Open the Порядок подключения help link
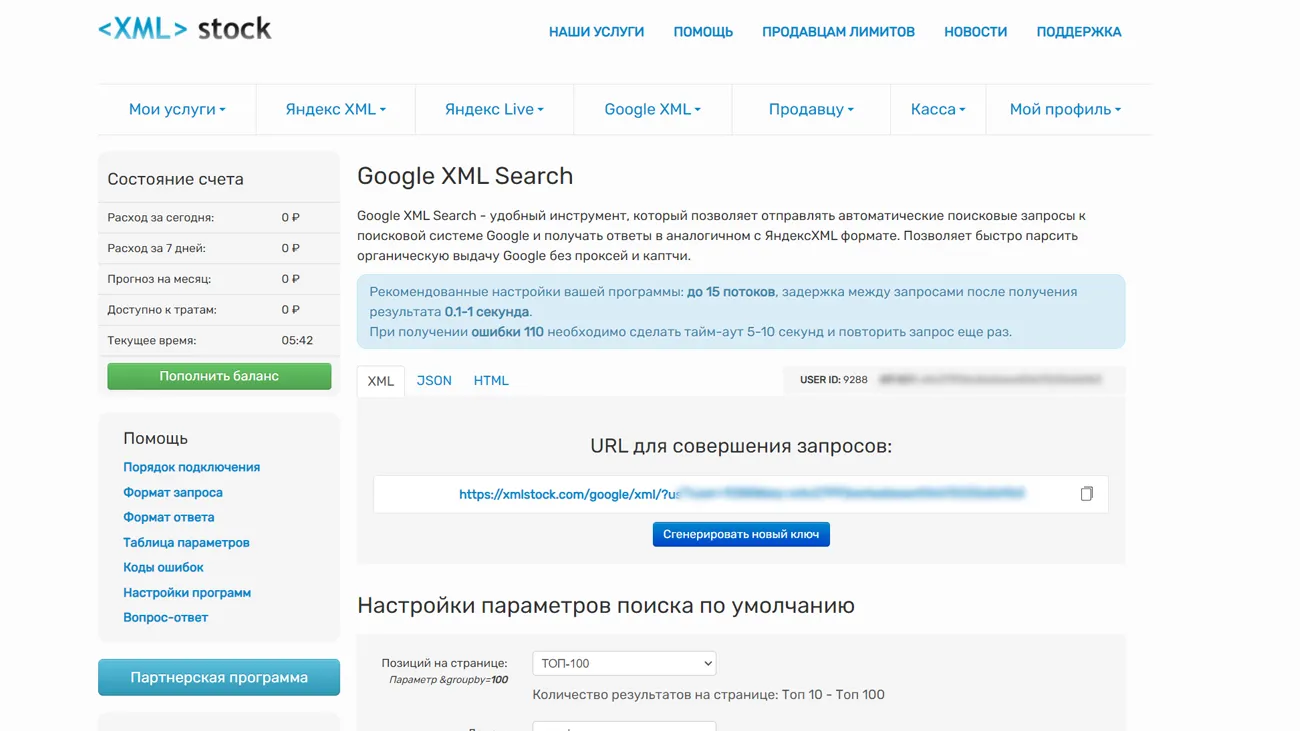Image resolution: width=1300 pixels, height=731 pixels. coord(191,467)
